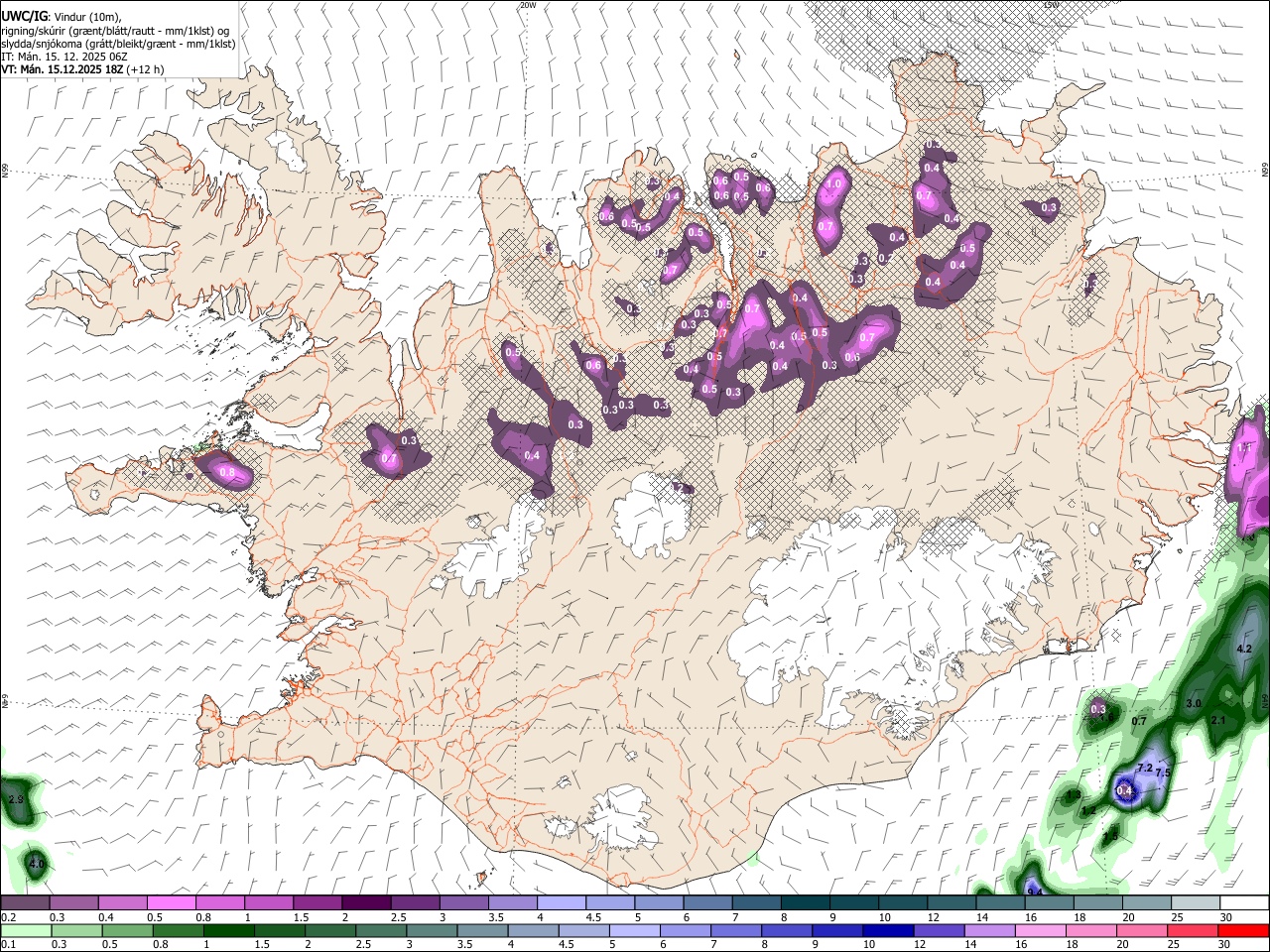Click the 25–30 pale grey snow legend swatch
Screen dimensions: 1270x952
tap(1196, 902)
